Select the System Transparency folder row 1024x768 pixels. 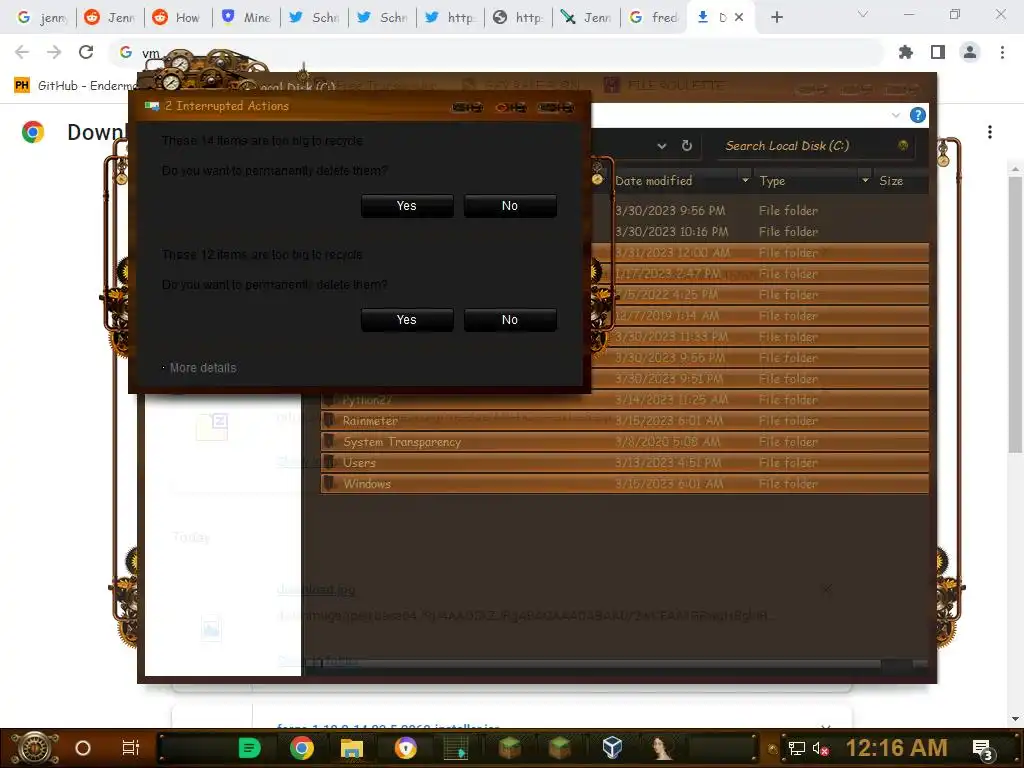point(624,441)
